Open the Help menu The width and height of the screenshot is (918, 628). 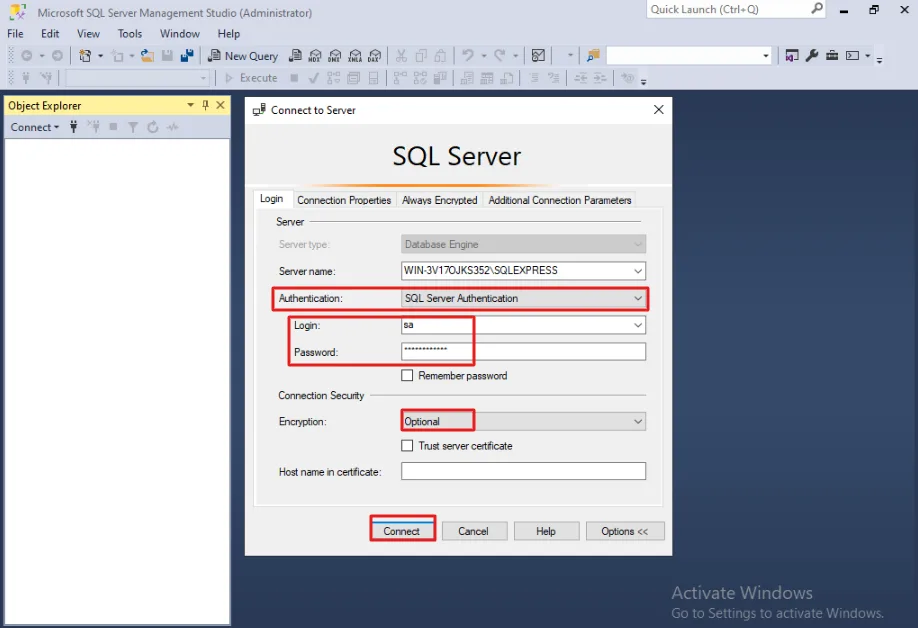click(x=228, y=33)
